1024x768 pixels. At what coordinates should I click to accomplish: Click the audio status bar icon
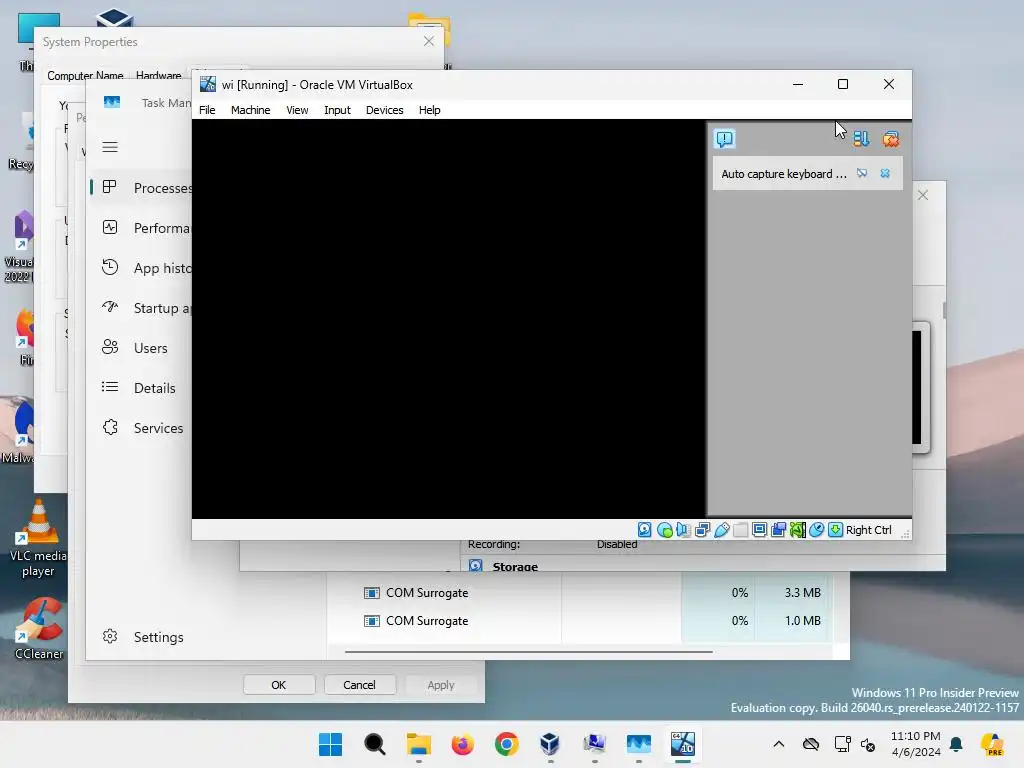[683, 530]
